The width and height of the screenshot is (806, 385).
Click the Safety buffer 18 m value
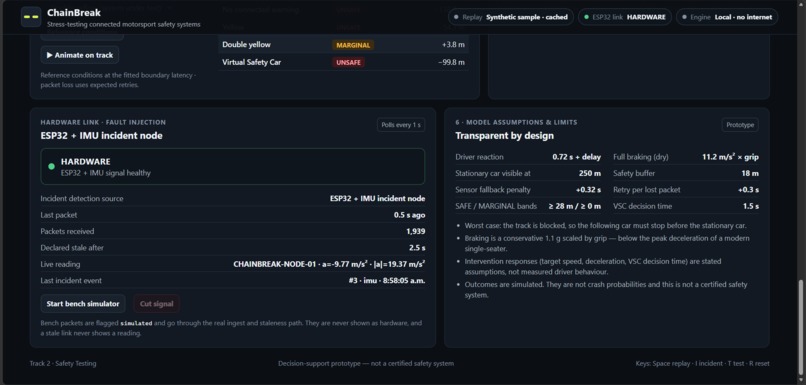coord(750,173)
